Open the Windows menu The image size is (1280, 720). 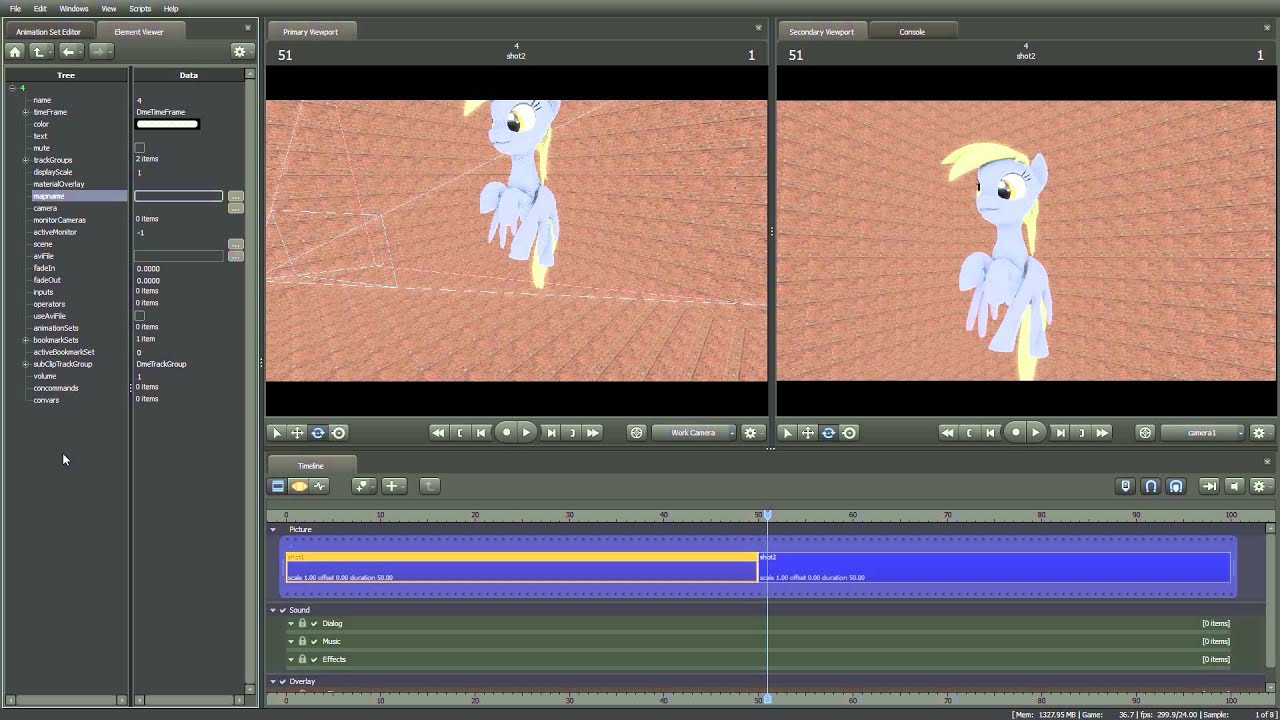[x=74, y=9]
